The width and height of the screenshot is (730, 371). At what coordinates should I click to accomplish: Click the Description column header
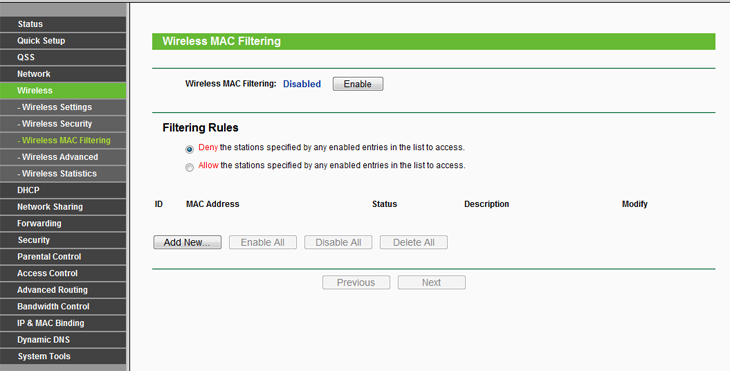pos(487,204)
